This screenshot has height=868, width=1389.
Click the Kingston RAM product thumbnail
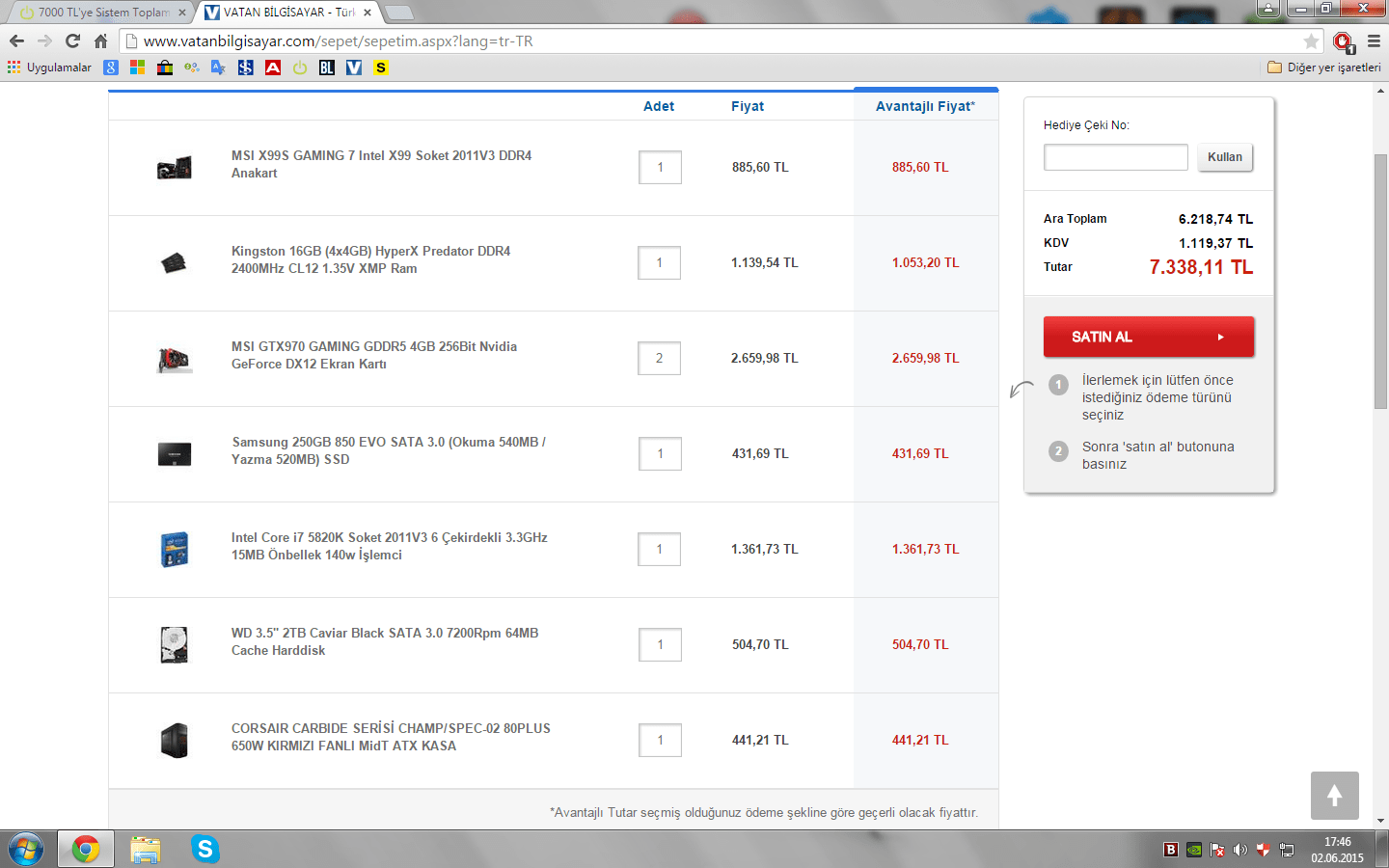click(175, 262)
